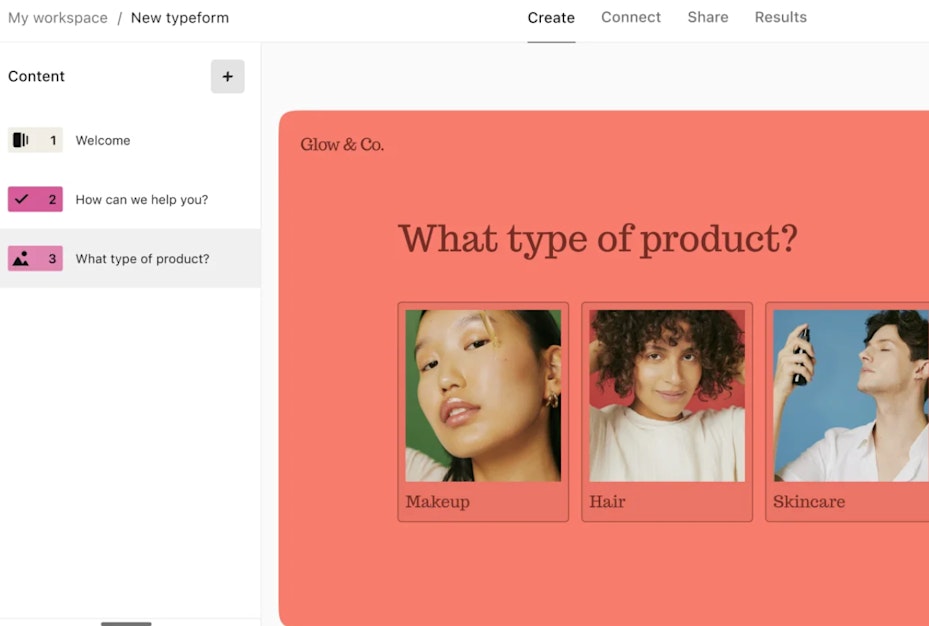Select the Hair choice photo
Image resolution: width=929 pixels, height=626 pixels.
pos(667,395)
